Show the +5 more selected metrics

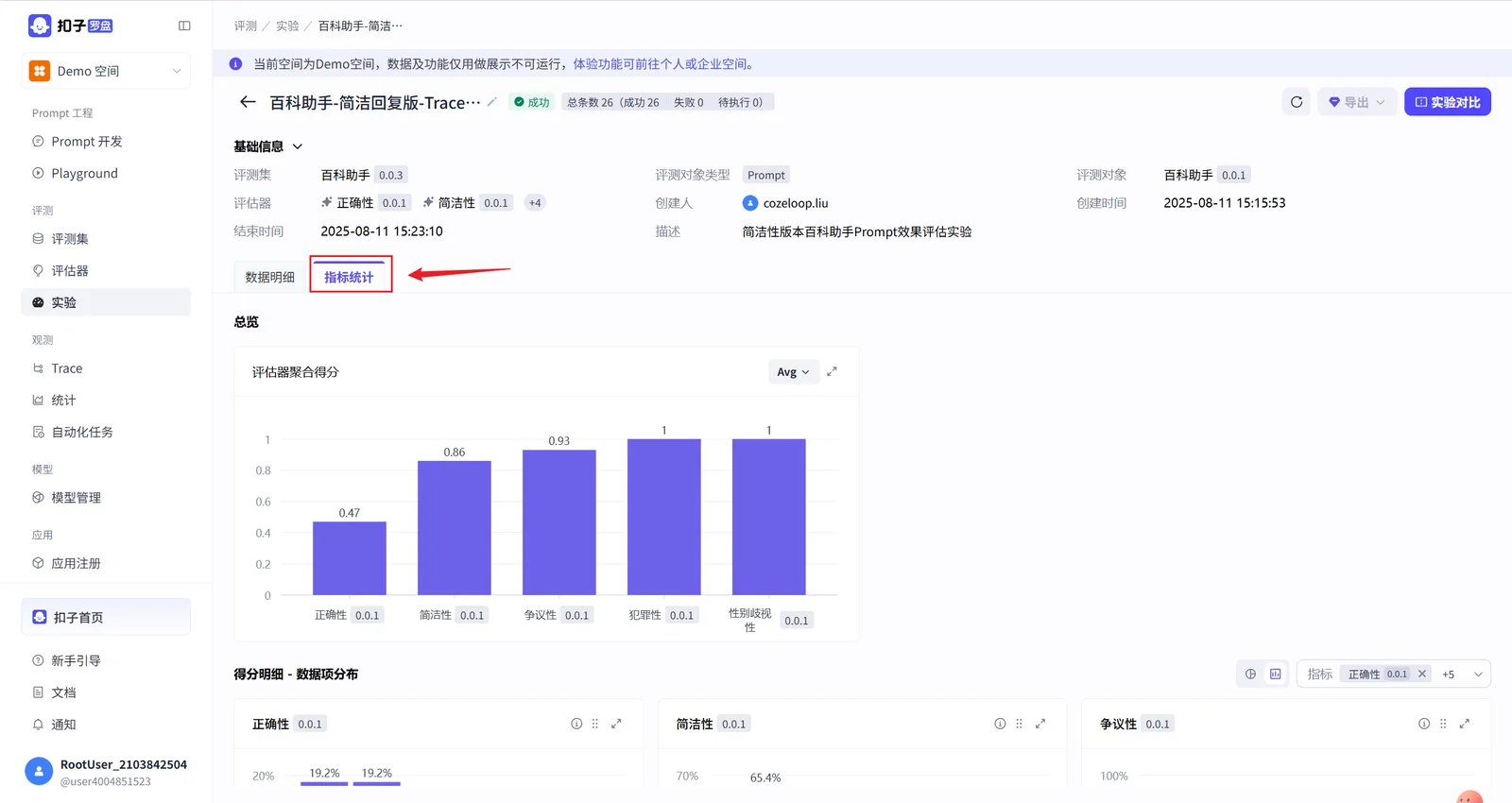point(1448,674)
